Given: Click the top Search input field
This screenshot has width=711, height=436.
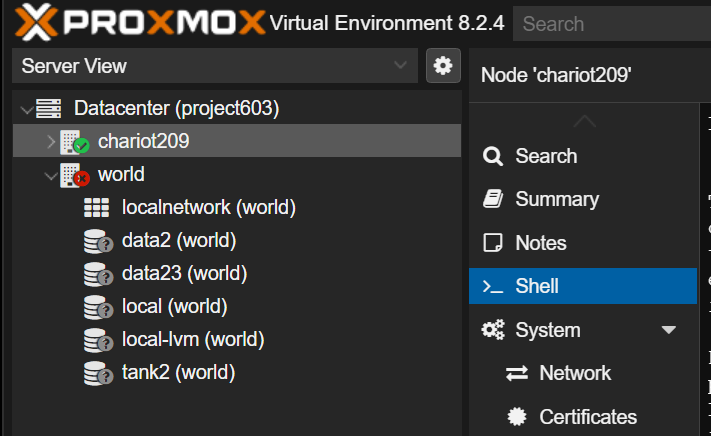Looking at the screenshot, I should click(610, 23).
